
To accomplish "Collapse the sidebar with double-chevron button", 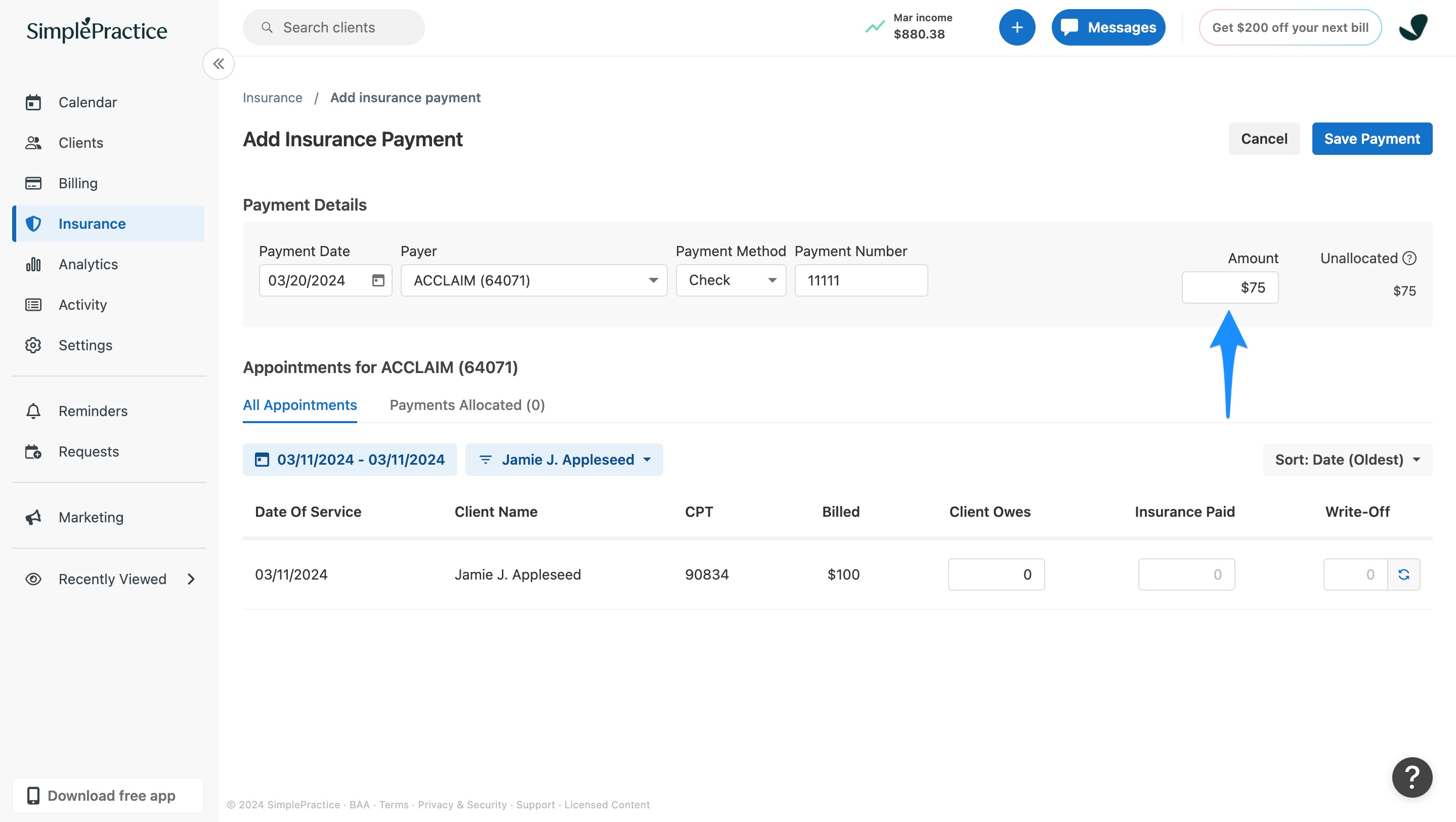I will click(219, 64).
